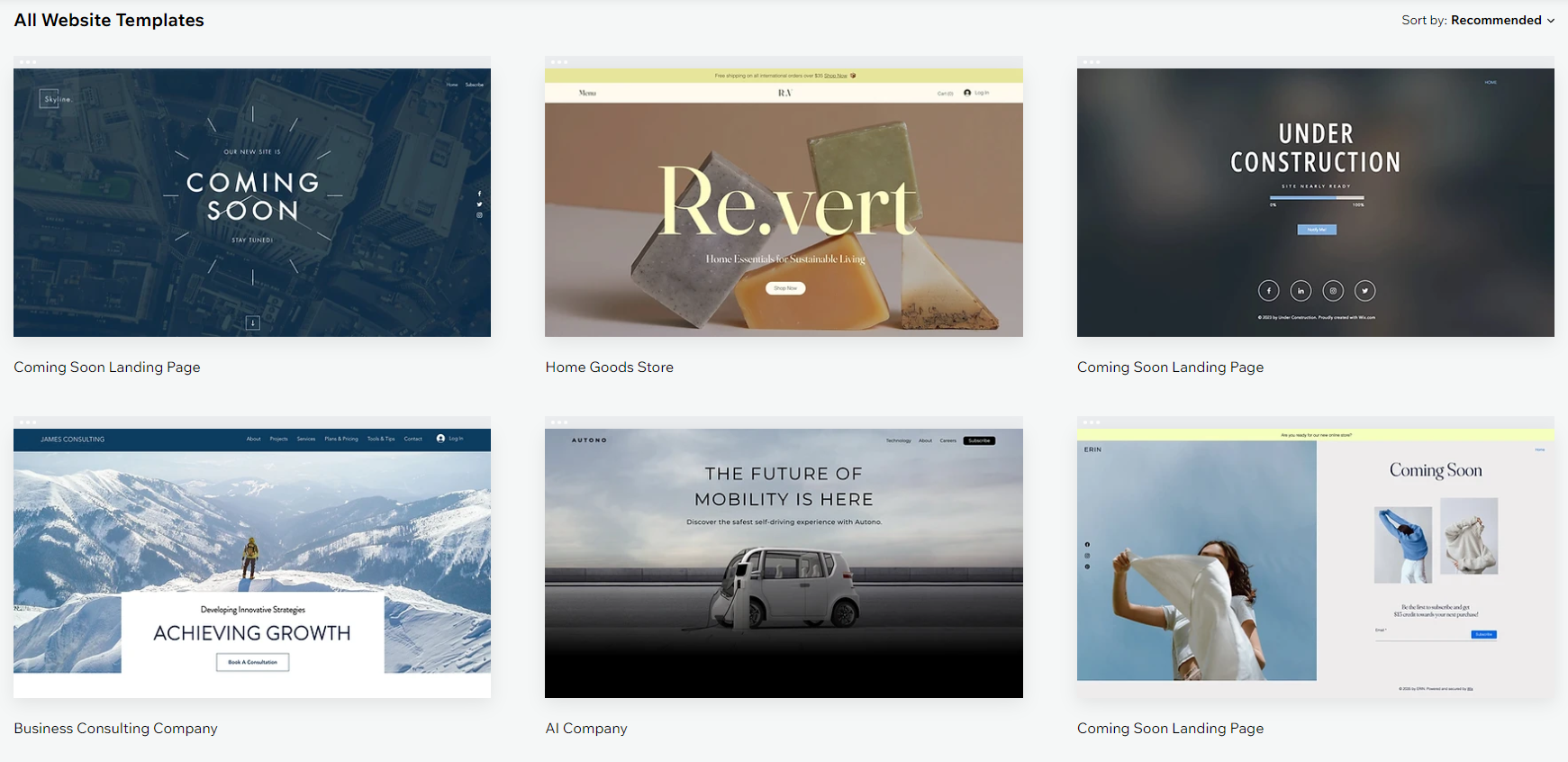Click the Twitter icon in Under Construction template
The image size is (1568, 762).
[x=1365, y=290]
